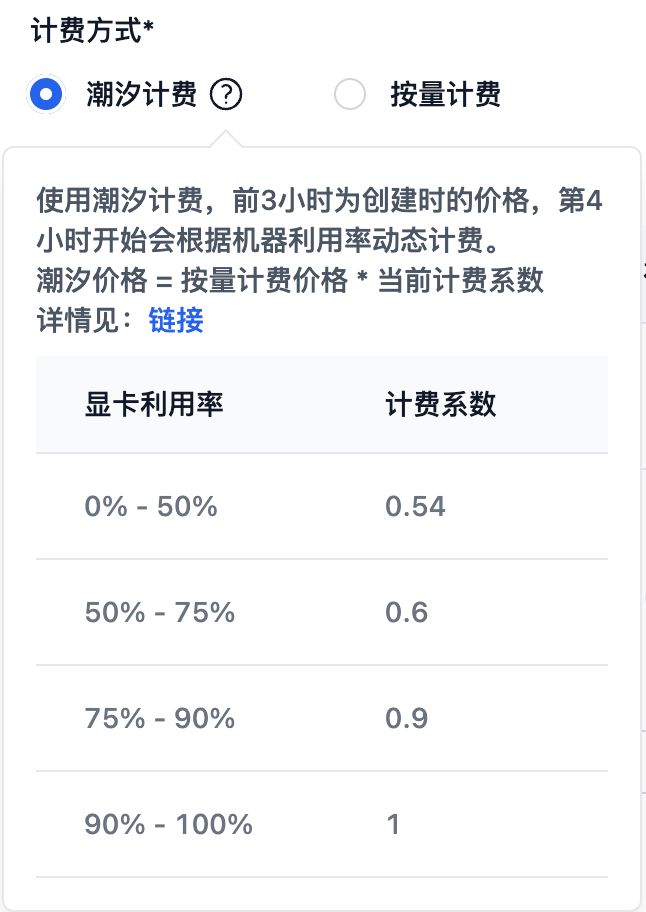Click the question mark help icon beside 潮汐计费
The width and height of the screenshot is (646, 912).
tap(227, 94)
